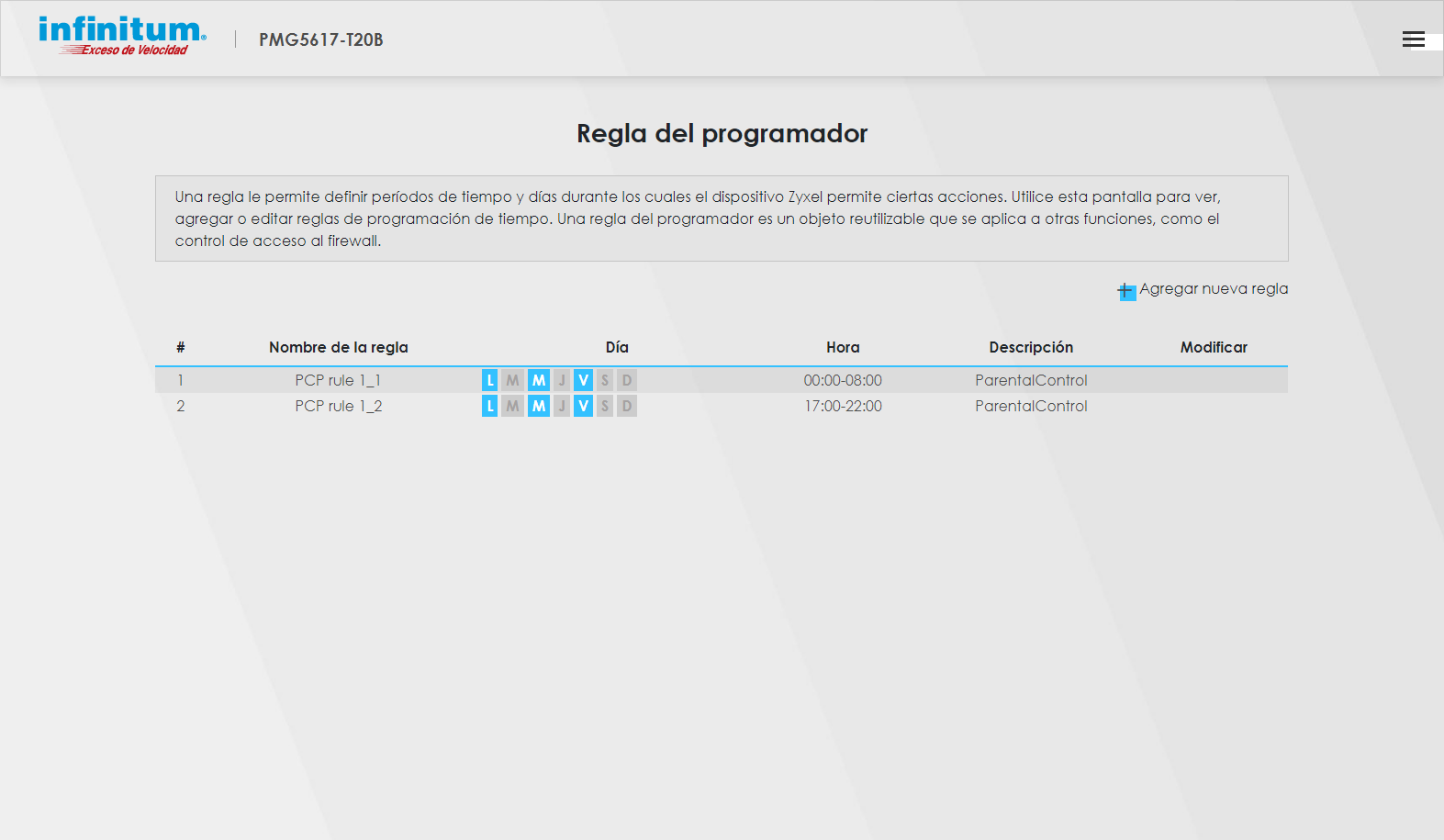
Task: Toggle blue L day of PCP rule 1_2
Action: click(489, 406)
